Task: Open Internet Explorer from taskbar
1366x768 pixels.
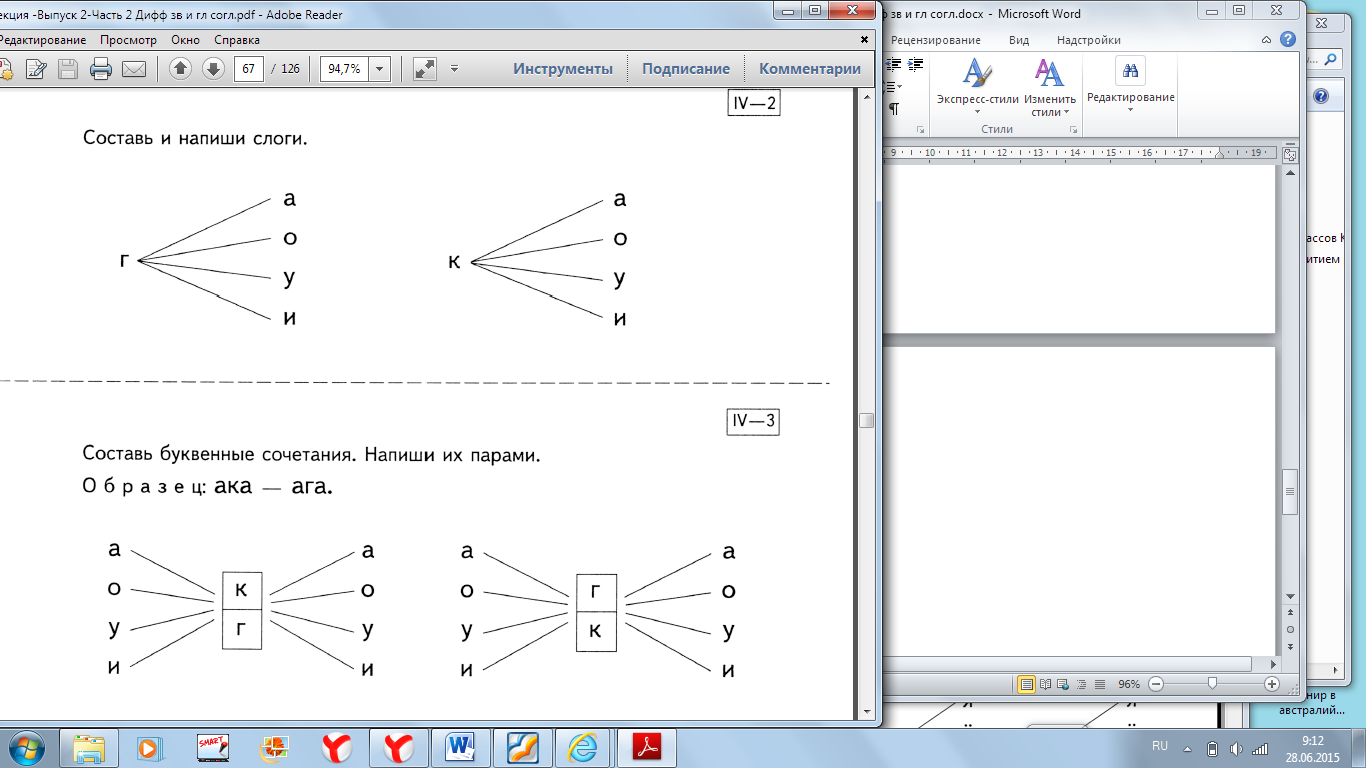Action: [583, 747]
